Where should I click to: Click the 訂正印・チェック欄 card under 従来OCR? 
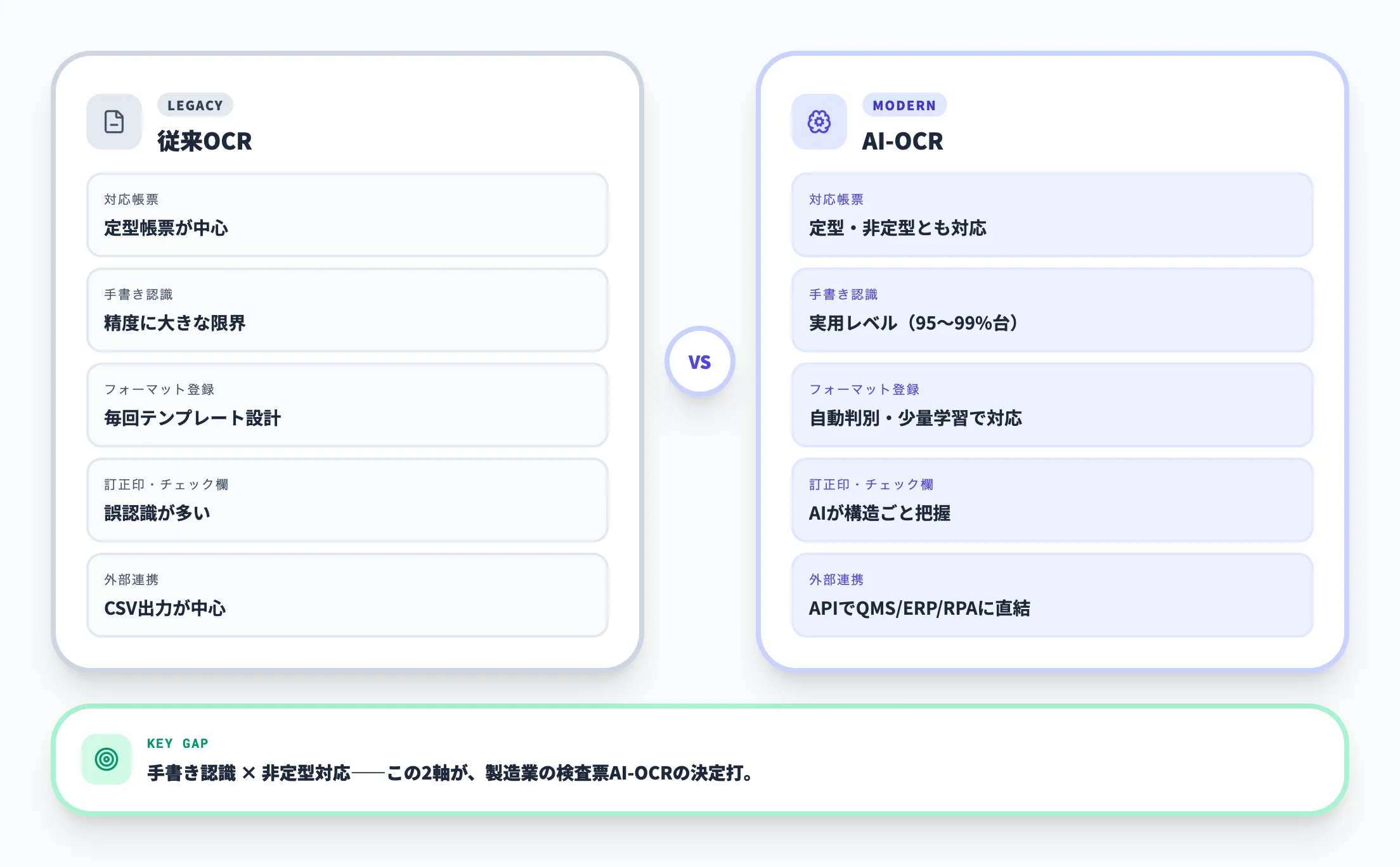(346, 500)
